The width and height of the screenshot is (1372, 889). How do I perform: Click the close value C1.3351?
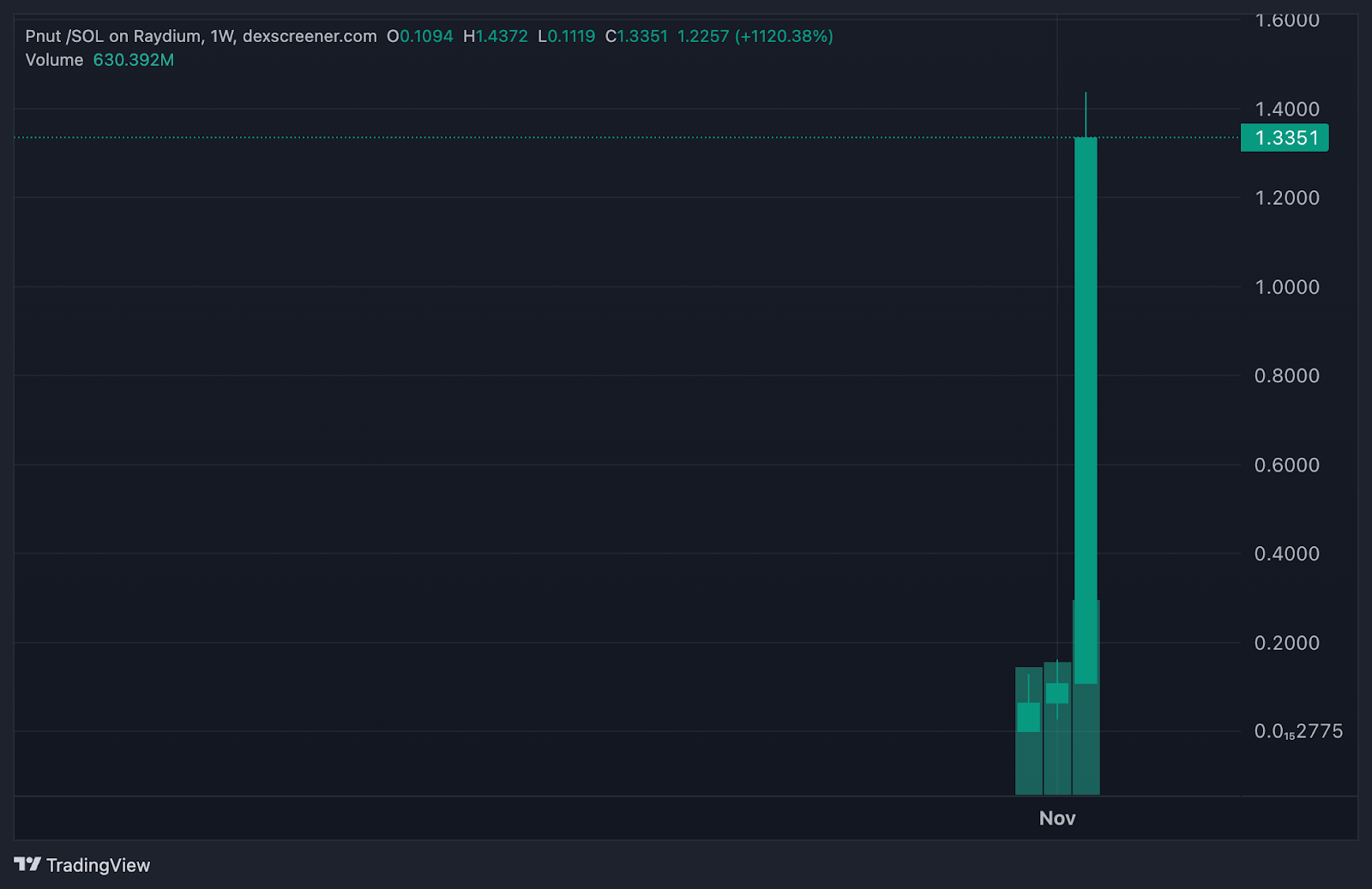point(636,36)
